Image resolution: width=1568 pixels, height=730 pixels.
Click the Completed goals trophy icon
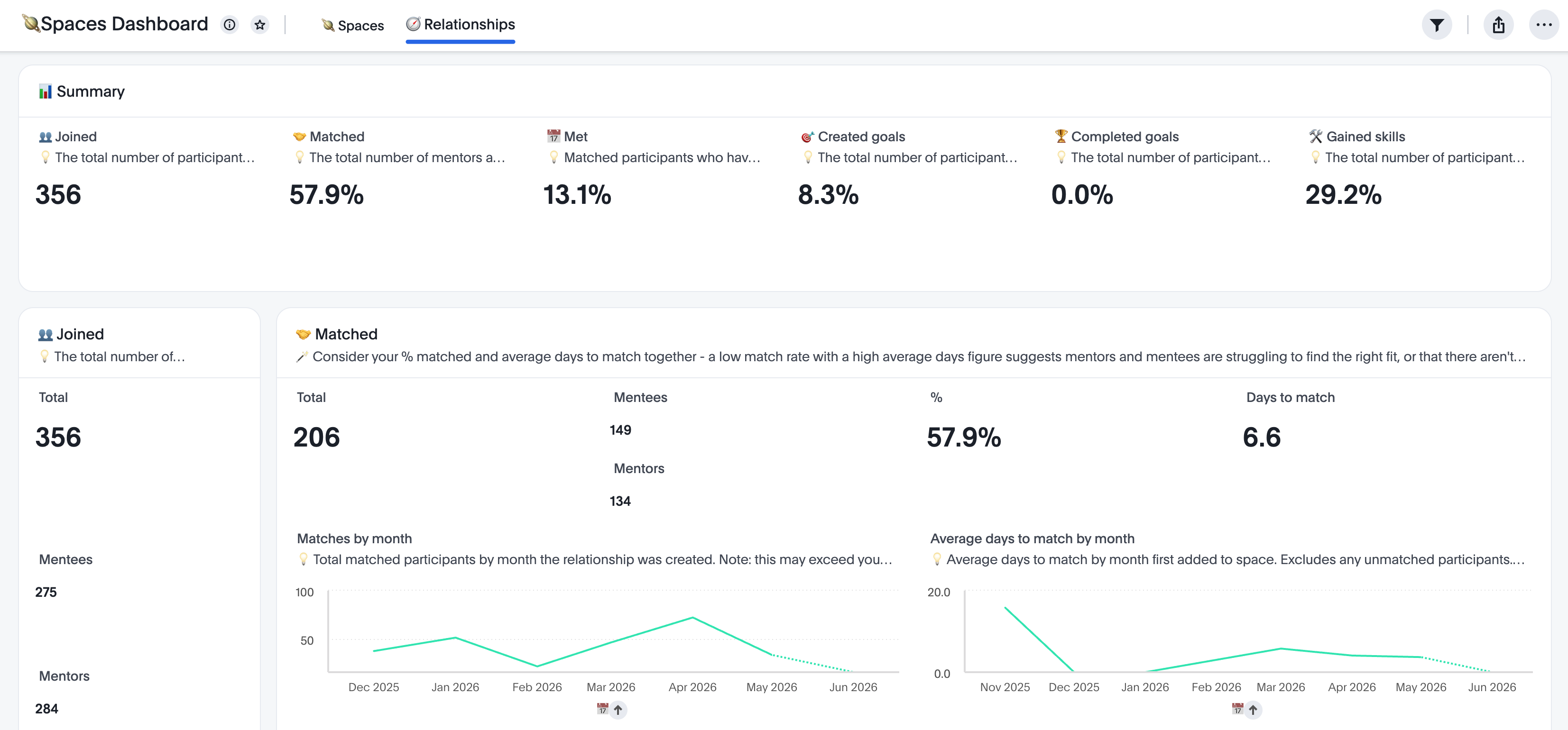click(1061, 136)
